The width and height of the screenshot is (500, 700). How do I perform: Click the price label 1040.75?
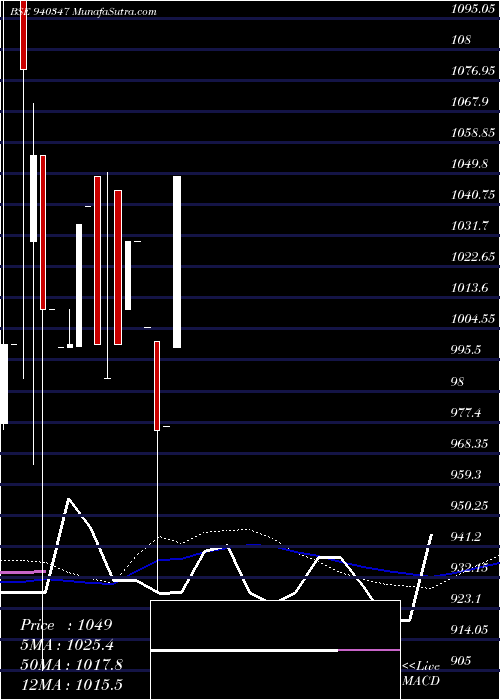472,195
